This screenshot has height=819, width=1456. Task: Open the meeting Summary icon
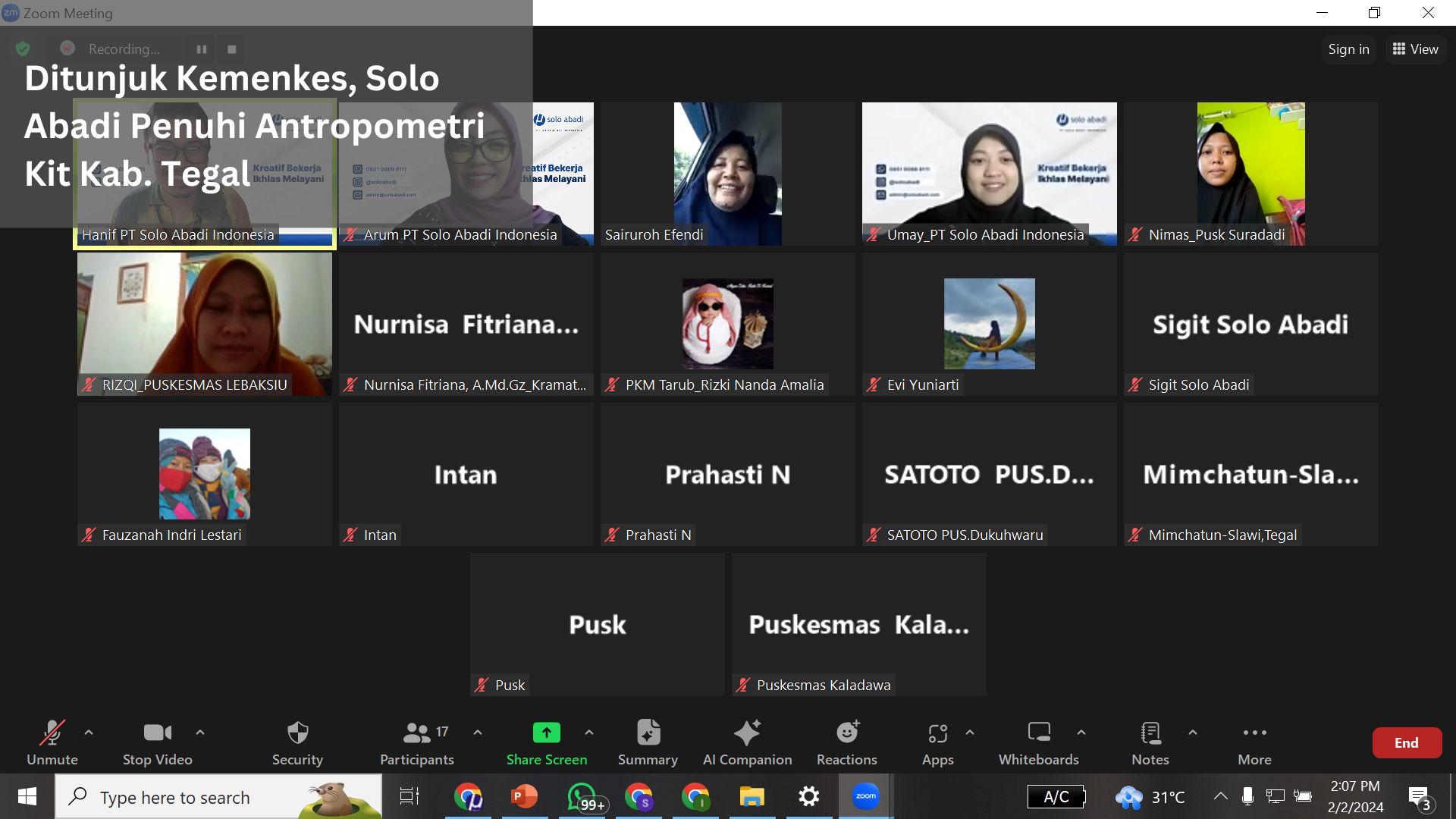click(x=648, y=733)
